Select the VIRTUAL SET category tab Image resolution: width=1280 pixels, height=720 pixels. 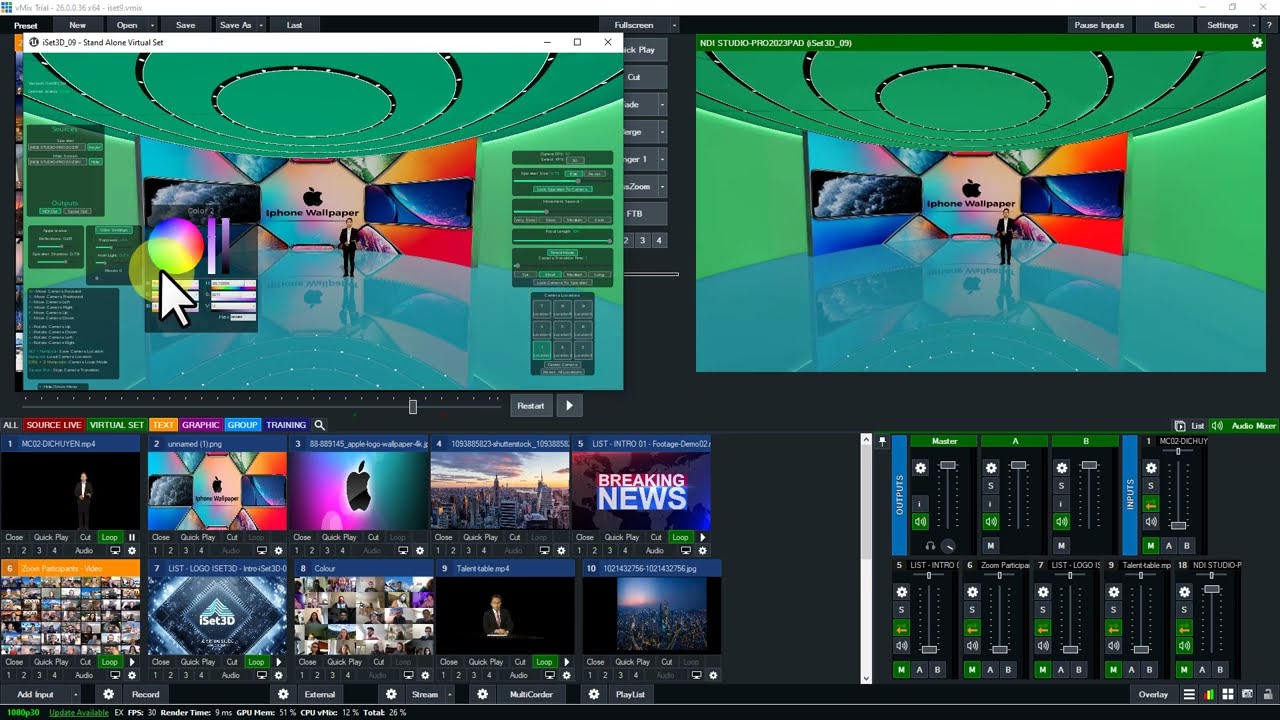tap(117, 425)
